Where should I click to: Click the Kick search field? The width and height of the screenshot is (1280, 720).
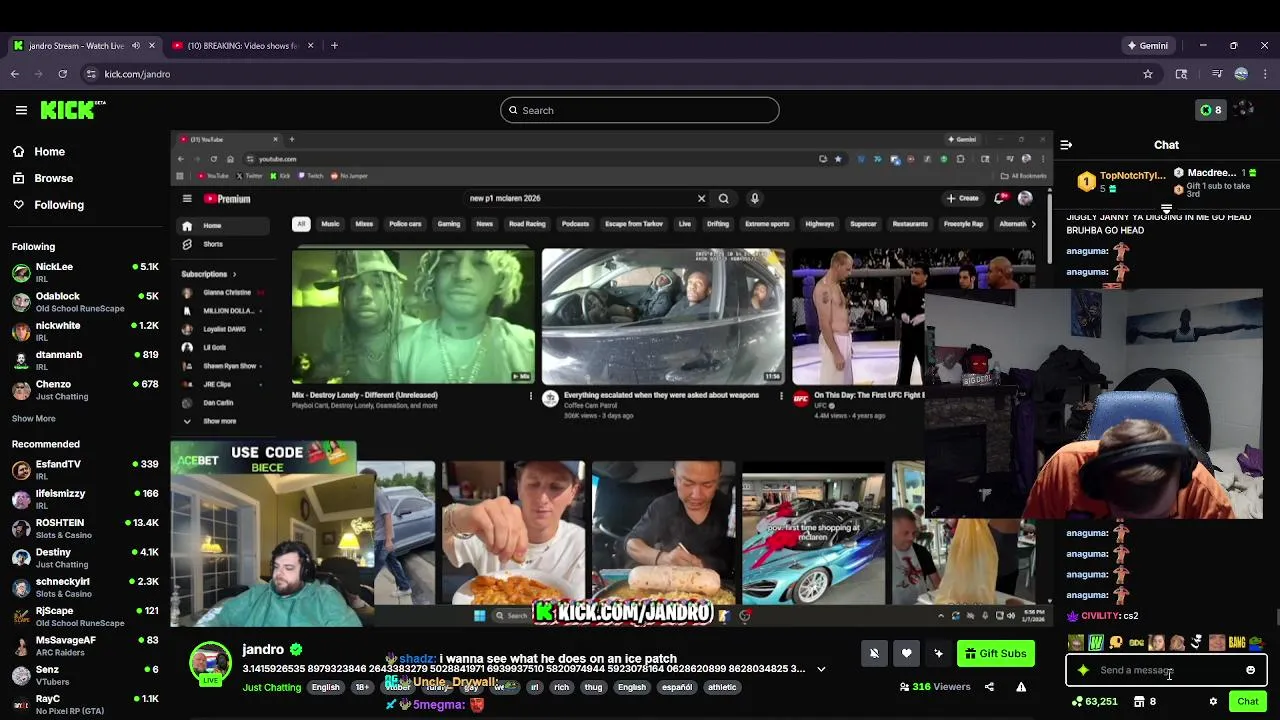pyautogui.click(x=640, y=110)
